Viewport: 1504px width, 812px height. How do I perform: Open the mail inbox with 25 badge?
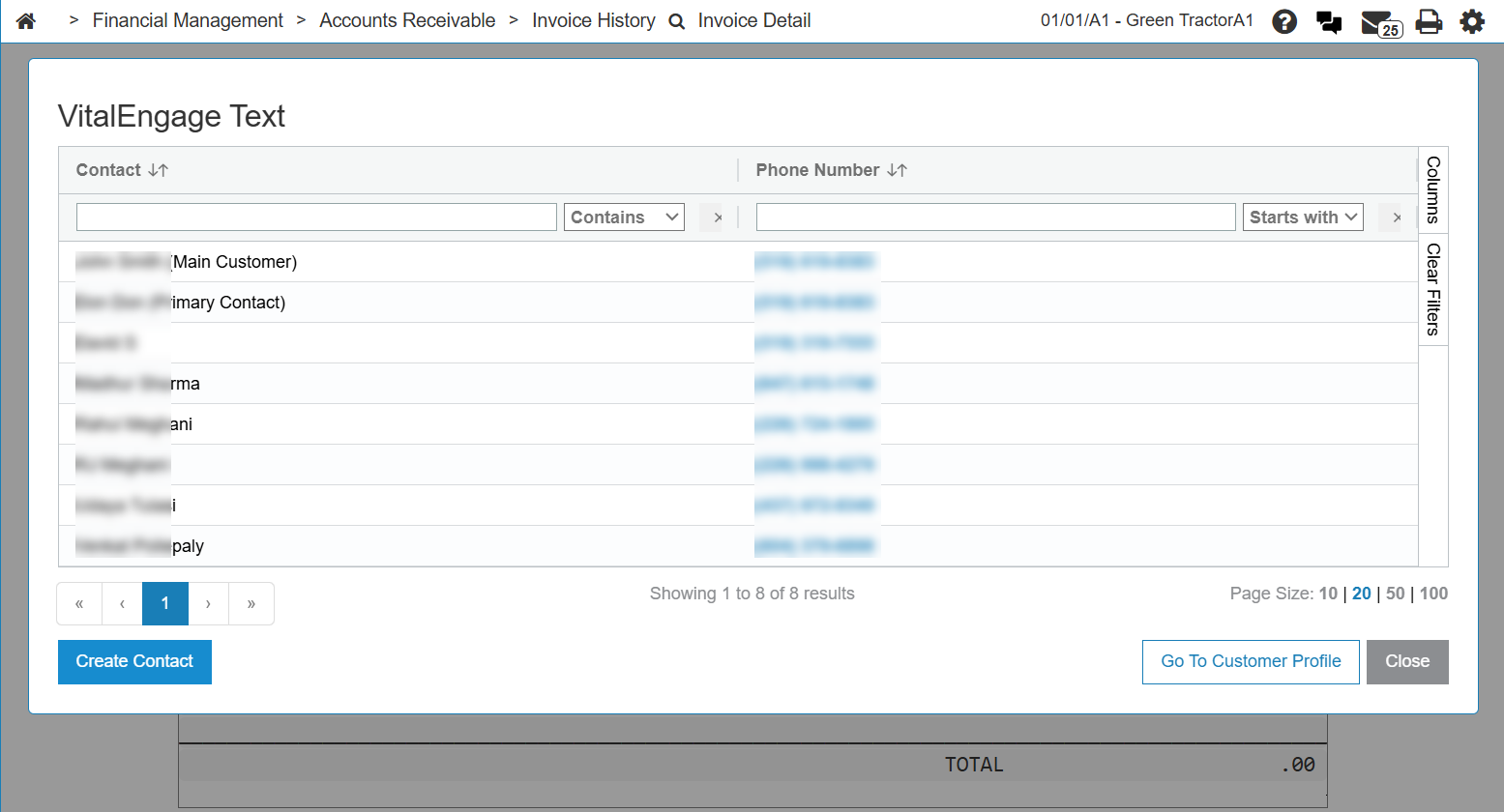(1380, 23)
